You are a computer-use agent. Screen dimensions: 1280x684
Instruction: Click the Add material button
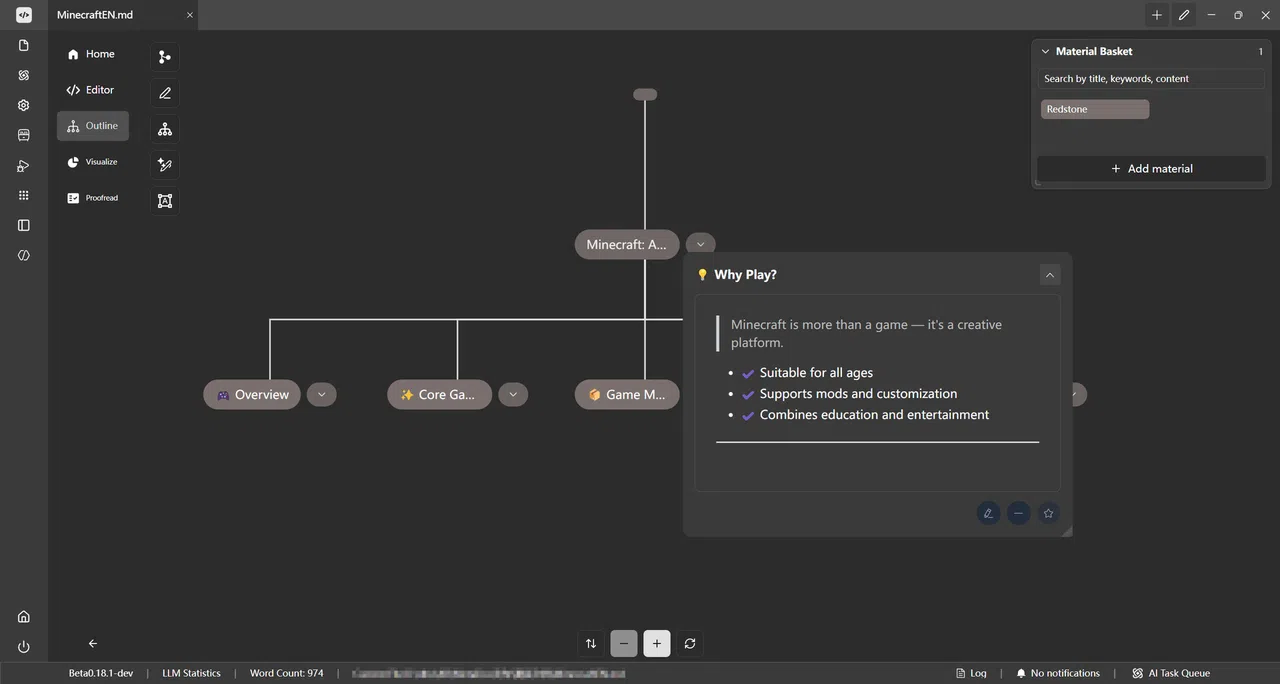1152,168
